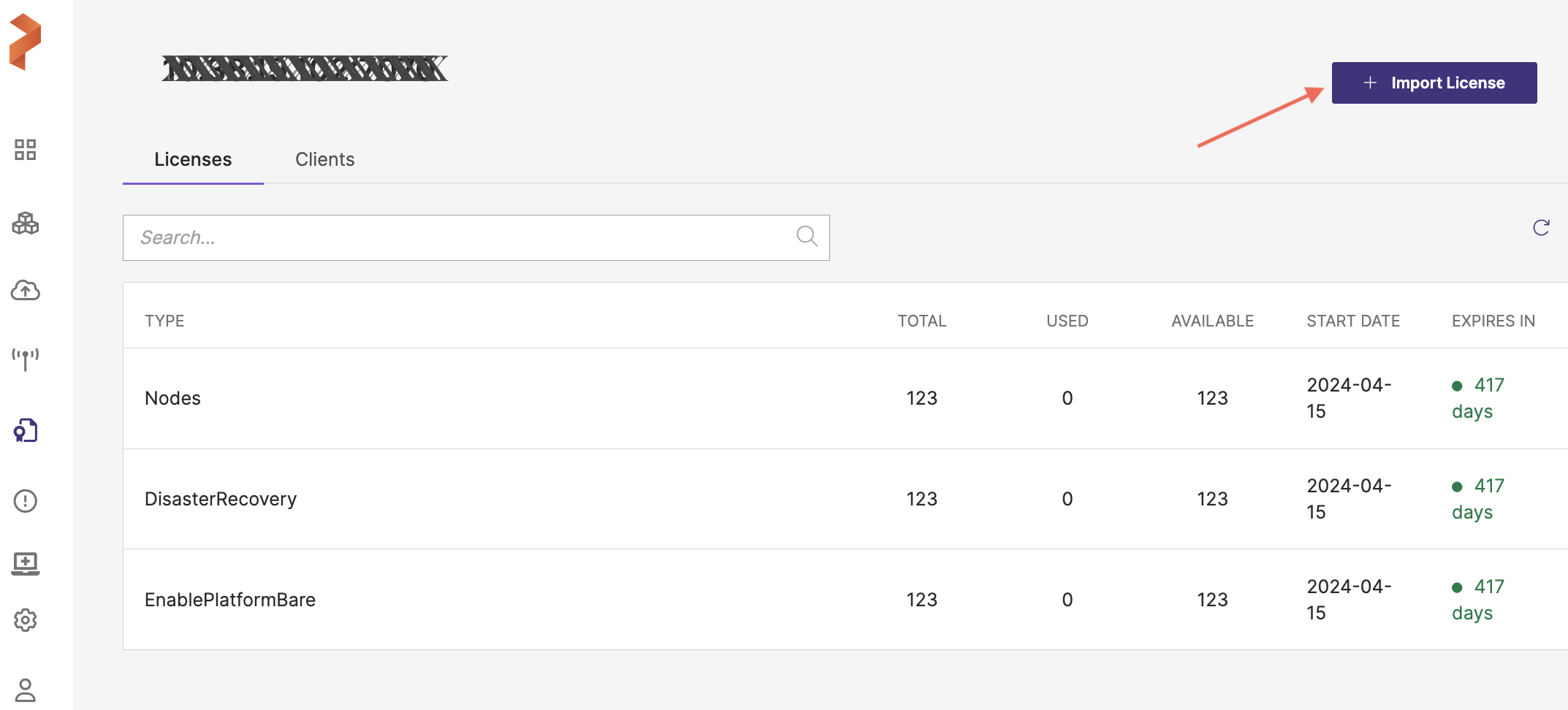
Task: Click the cloud upload backup icon
Action: pyautogui.click(x=26, y=291)
